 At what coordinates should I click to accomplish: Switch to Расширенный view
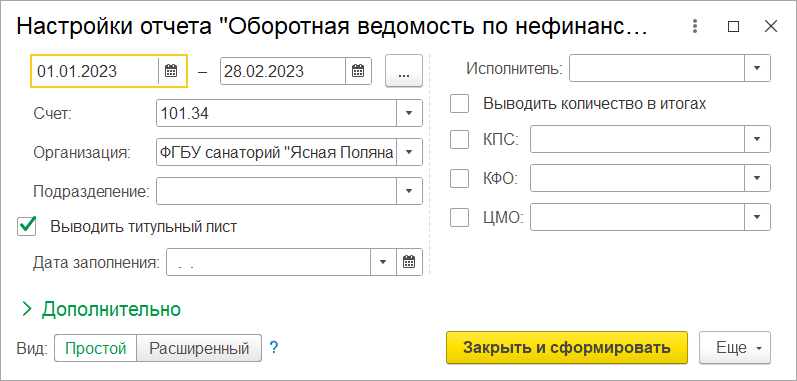[200, 348]
